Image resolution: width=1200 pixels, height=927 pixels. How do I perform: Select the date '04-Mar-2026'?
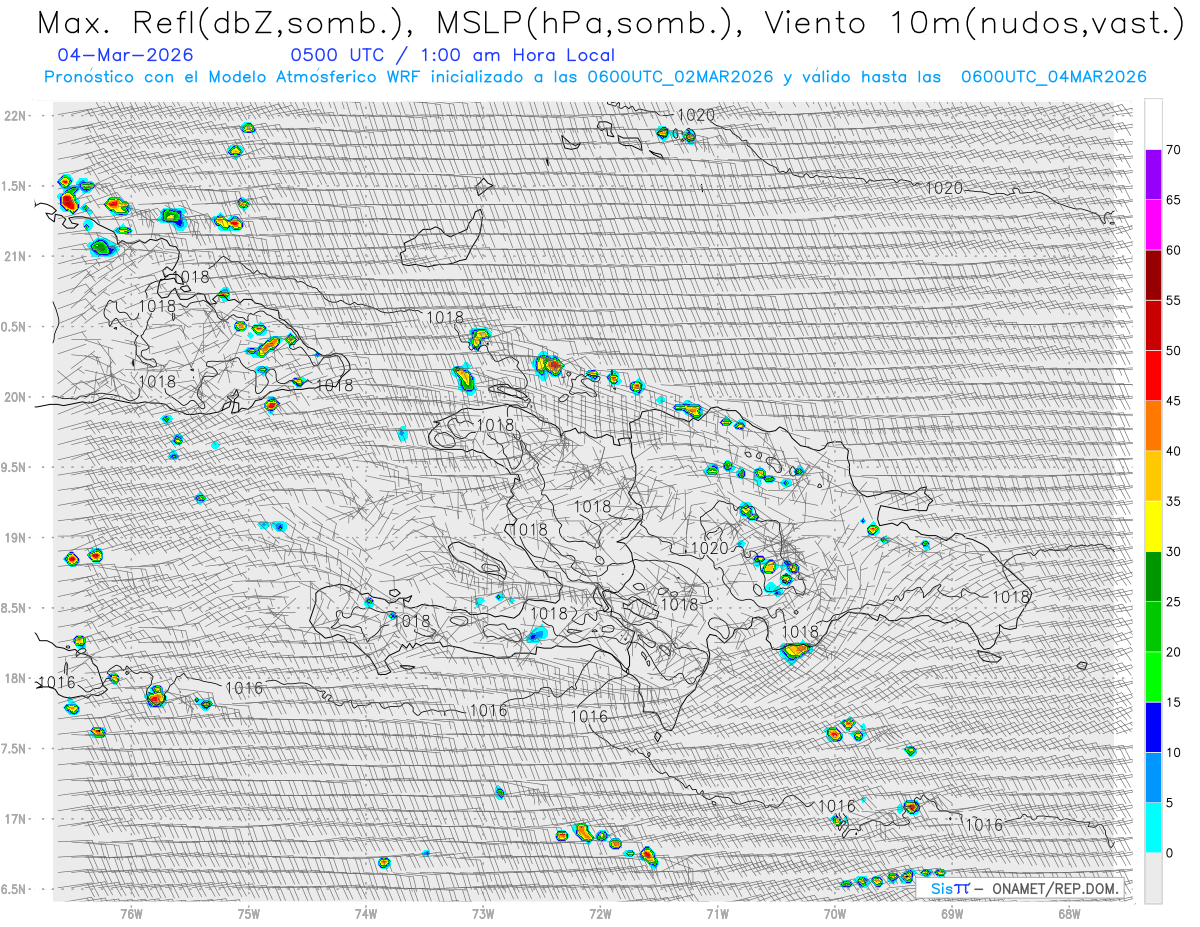coord(126,55)
